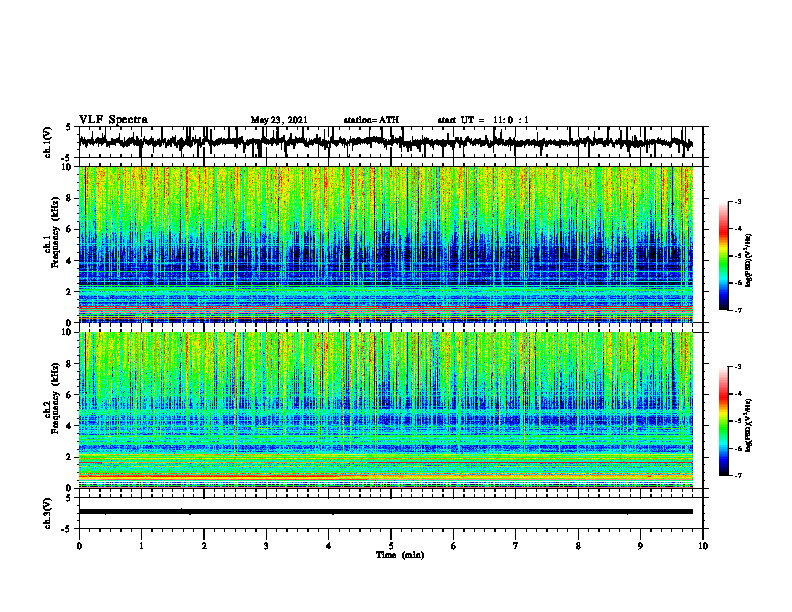Click the ch.2 frequency tick label "8"
This screenshot has width=792, height=612.
(70, 364)
